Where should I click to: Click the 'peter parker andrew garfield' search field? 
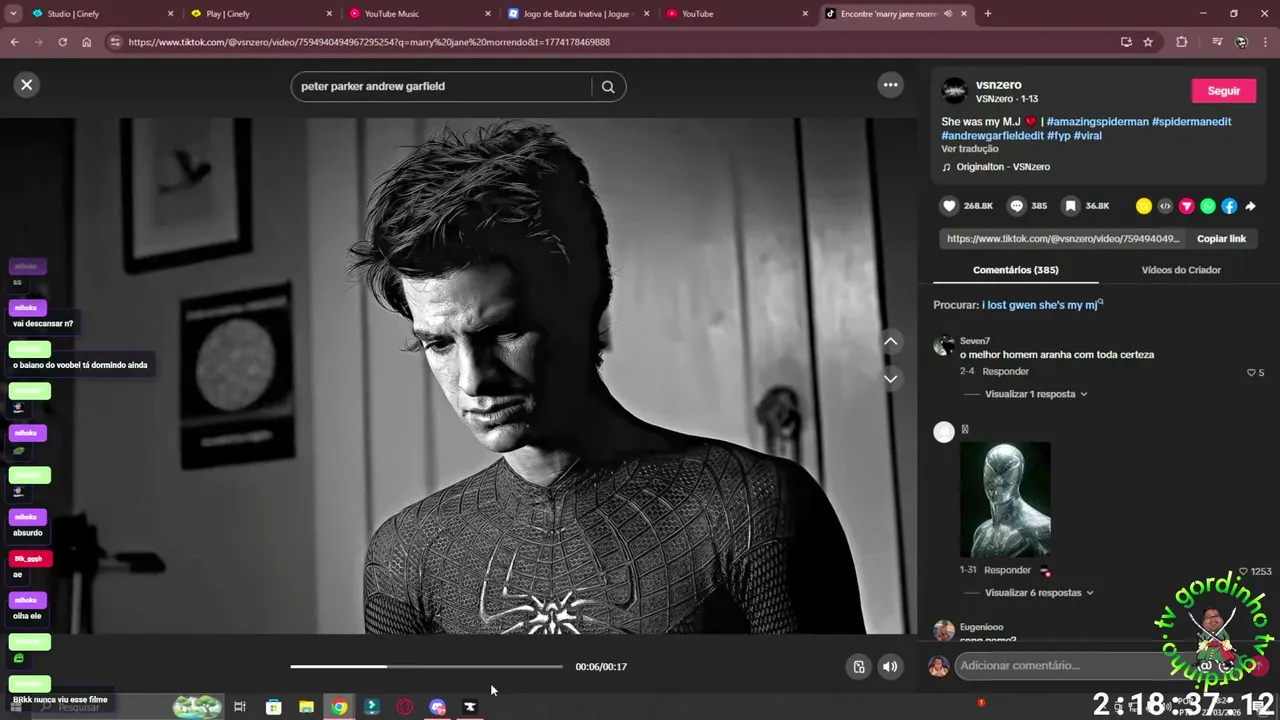pyautogui.click(x=440, y=86)
